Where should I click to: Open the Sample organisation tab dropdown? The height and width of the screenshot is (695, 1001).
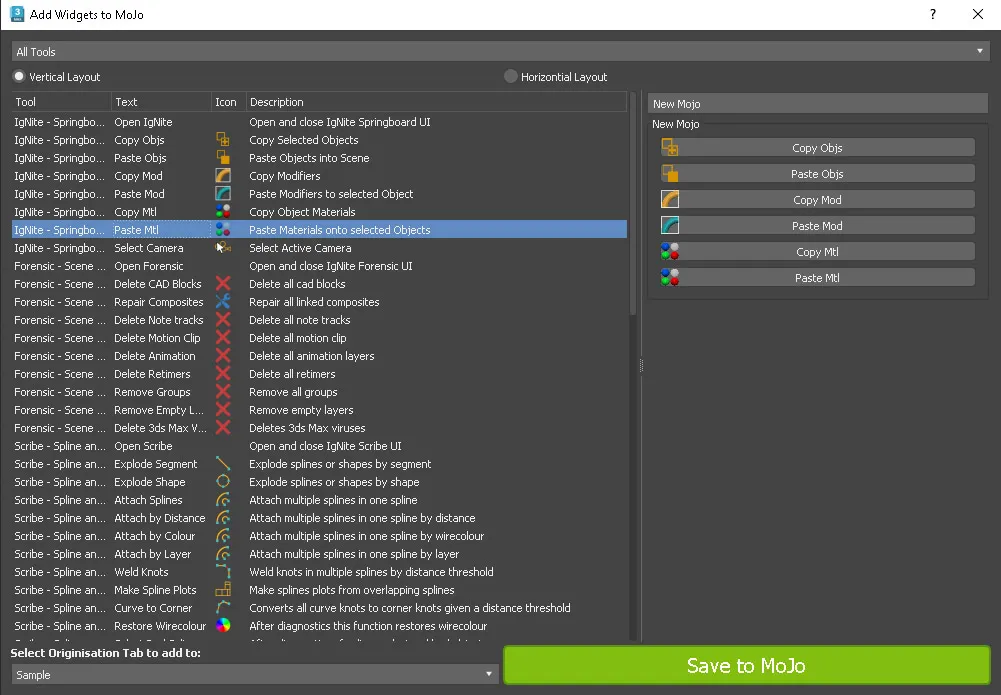[254, 675]
